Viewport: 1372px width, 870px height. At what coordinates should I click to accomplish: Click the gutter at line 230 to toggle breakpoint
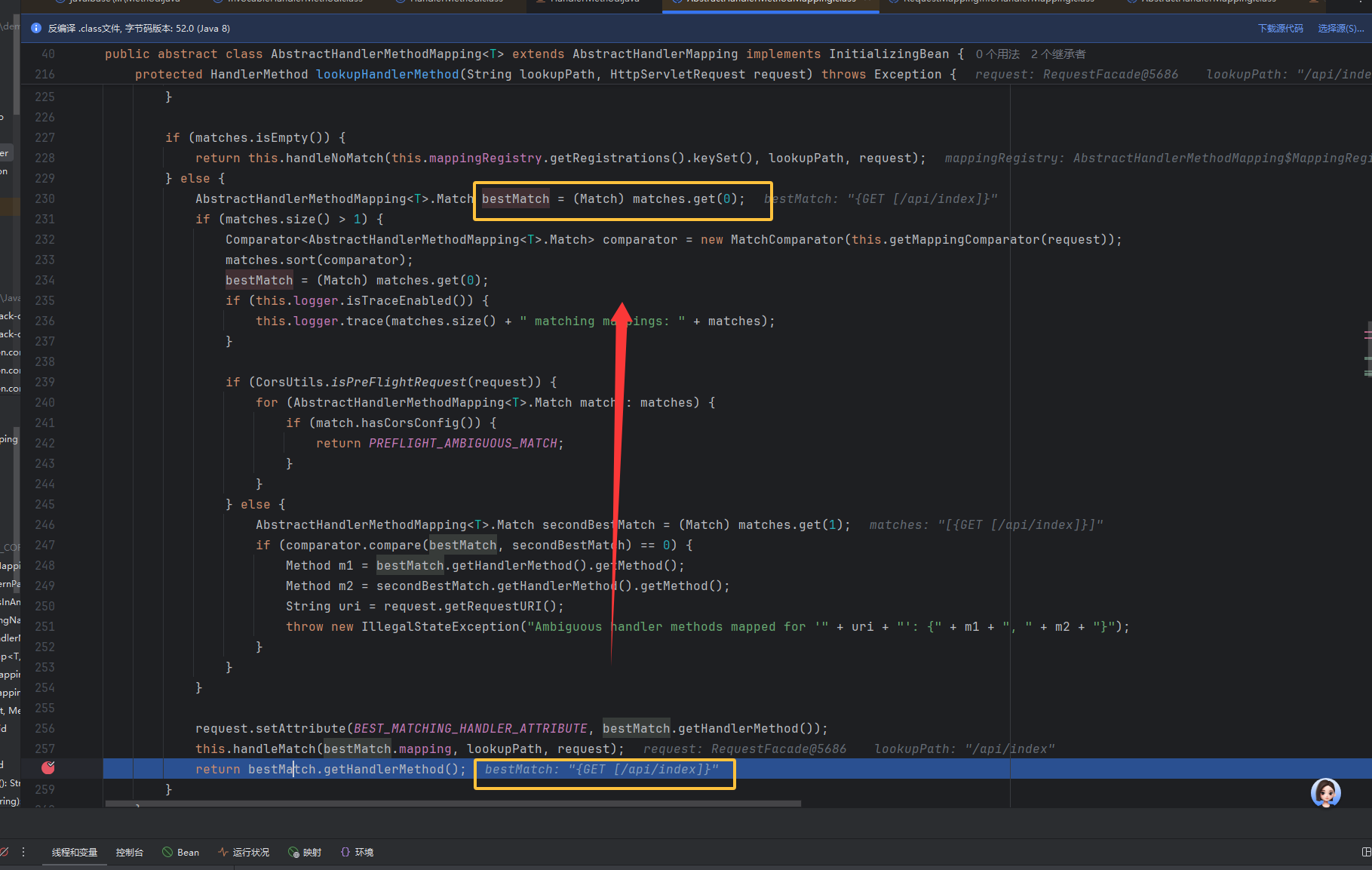pyautogui.click(x=75, y=199)
